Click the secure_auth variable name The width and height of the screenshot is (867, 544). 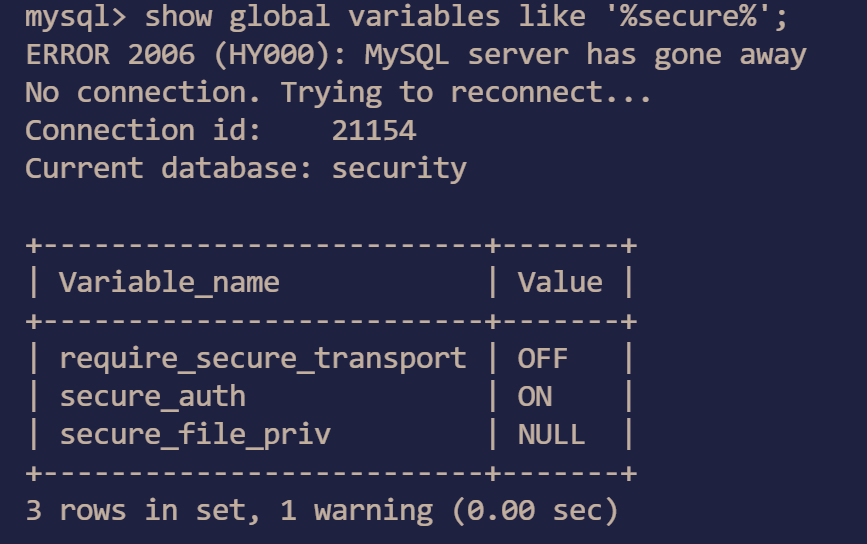click(152, 396)
